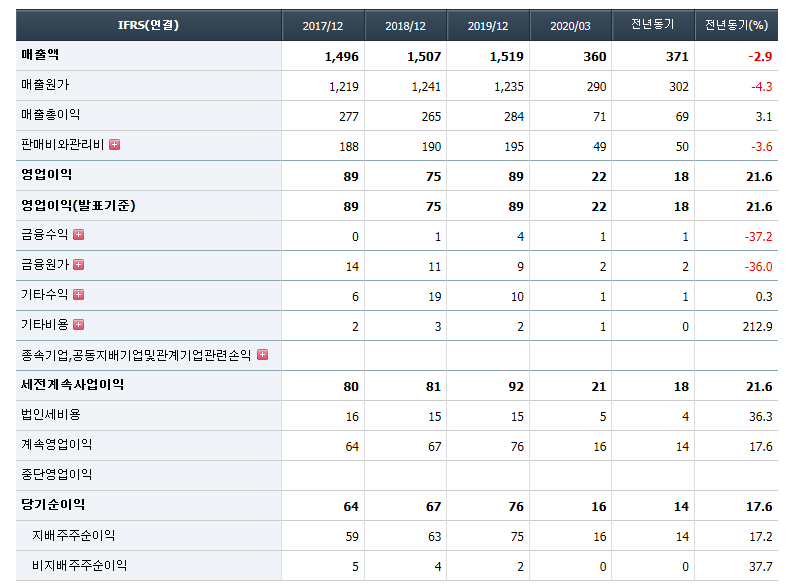The image size is (789, 588).
Task: Select the 당기순이익 row label
Action: click(x=53, y=505)
